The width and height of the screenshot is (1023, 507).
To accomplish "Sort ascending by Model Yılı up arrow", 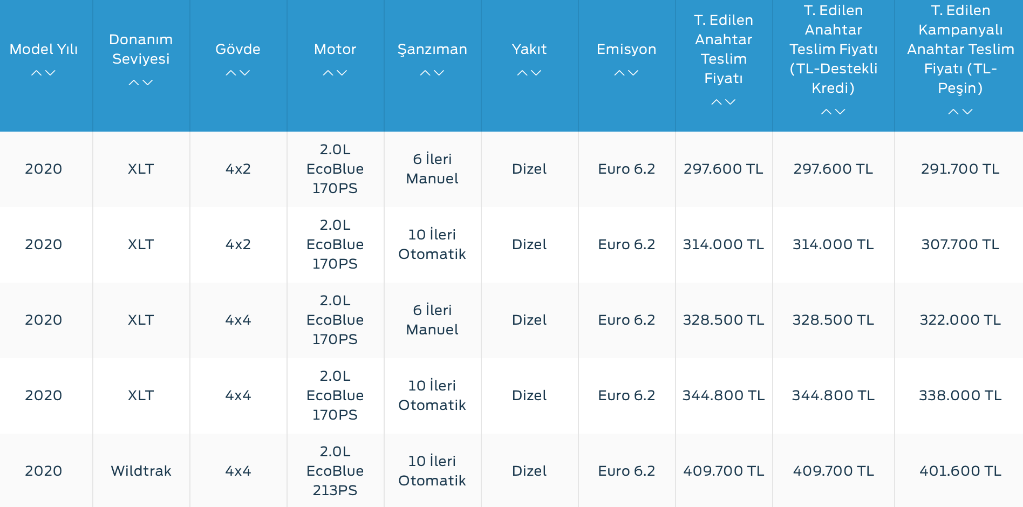I will (x=37, y=73).
